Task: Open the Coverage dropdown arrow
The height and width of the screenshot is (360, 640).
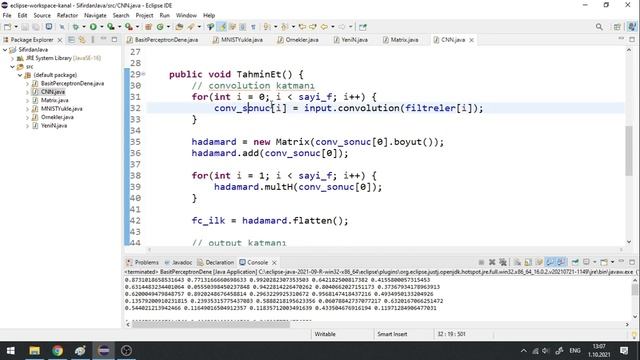Action: click(119, 27)
